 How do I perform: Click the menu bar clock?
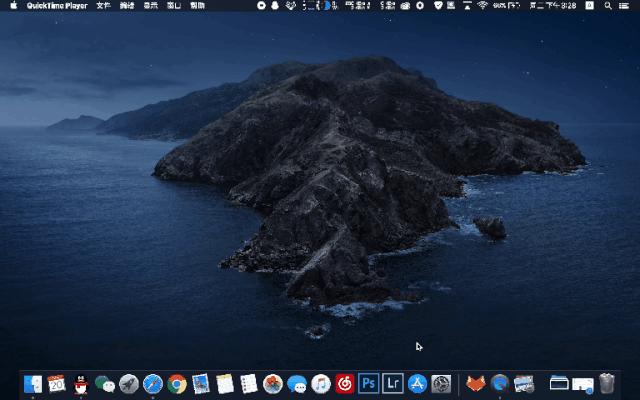pyautogui.click(x=555, y=5)
